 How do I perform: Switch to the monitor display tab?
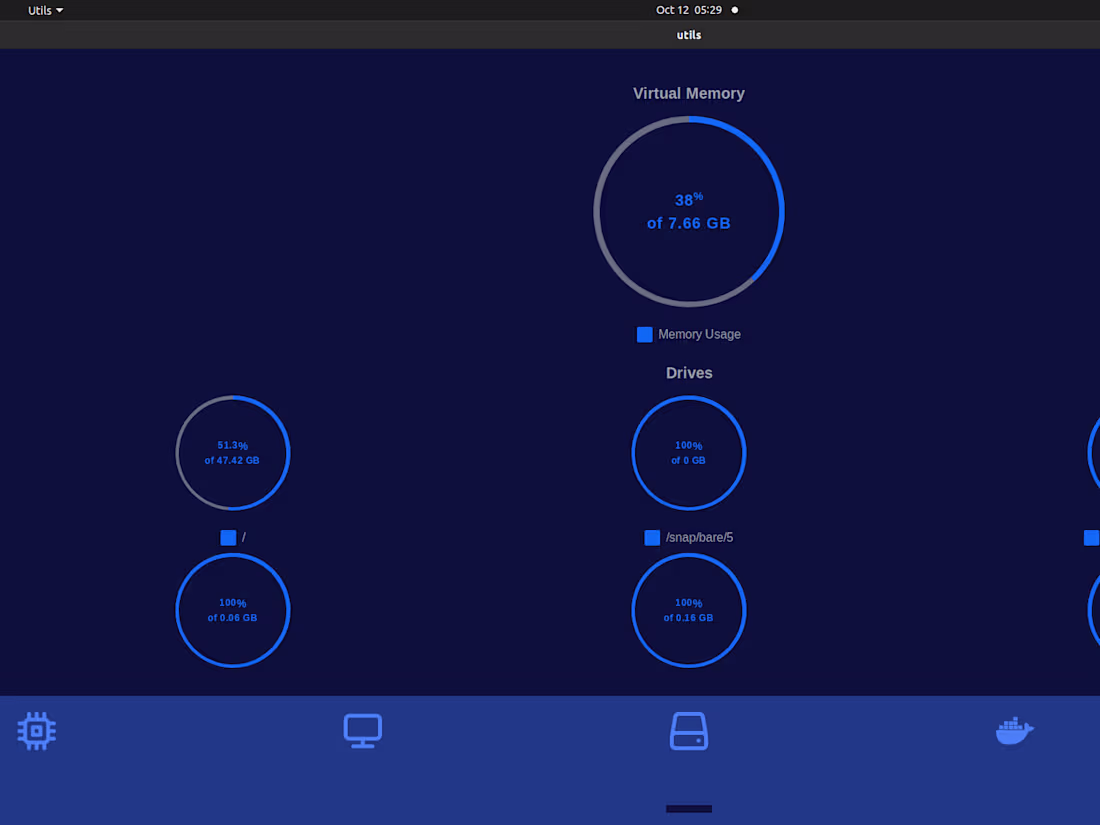point(363,731)
